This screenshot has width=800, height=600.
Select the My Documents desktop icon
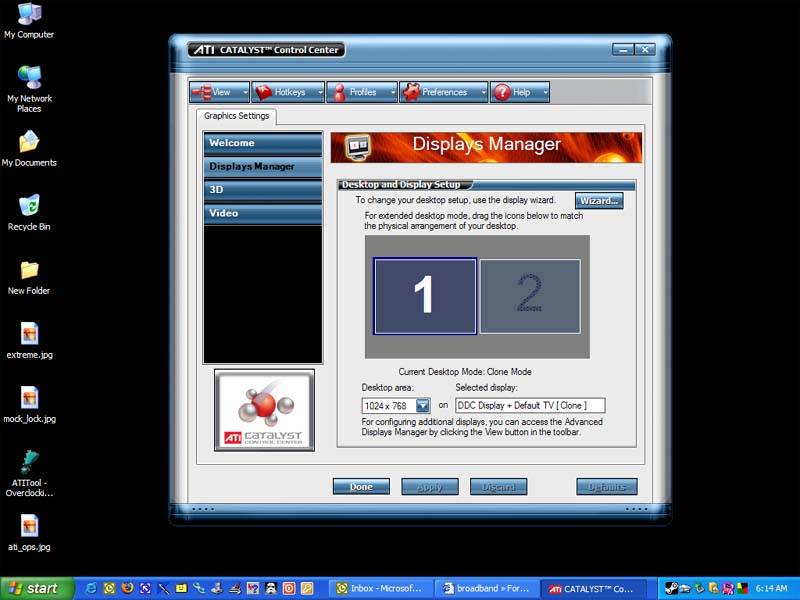tap(29, 149)
